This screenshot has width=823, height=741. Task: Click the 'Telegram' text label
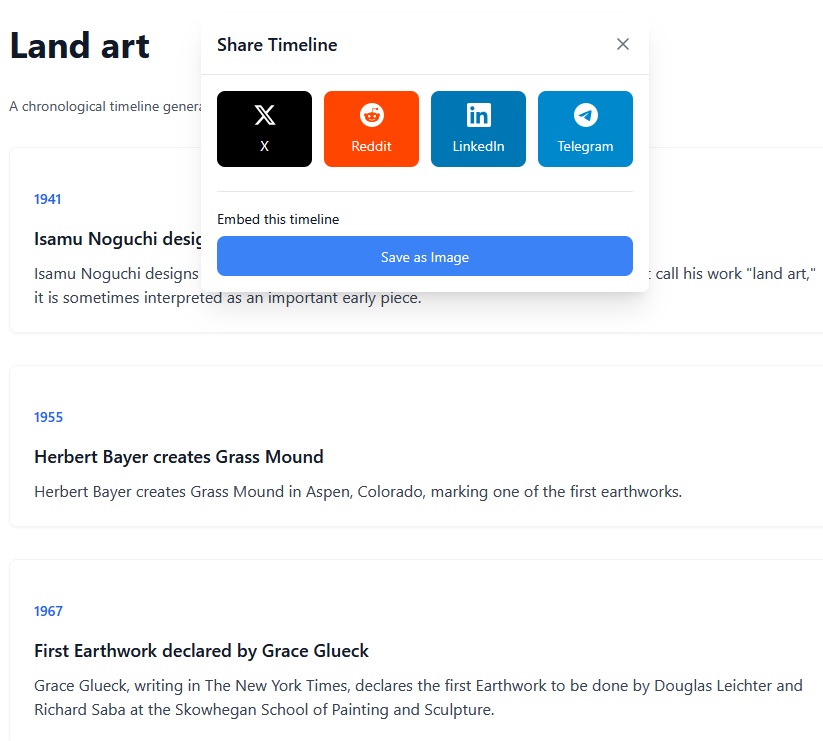(x=585, y=146)
